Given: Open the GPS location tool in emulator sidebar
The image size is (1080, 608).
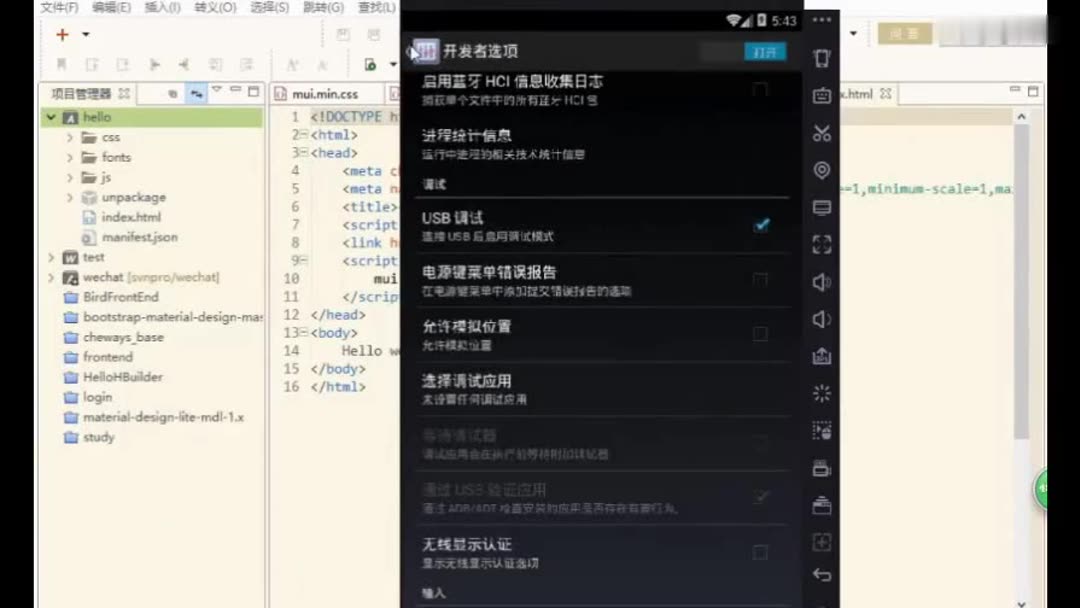Looking at the screenshot, I should click(x=822, y=170).
